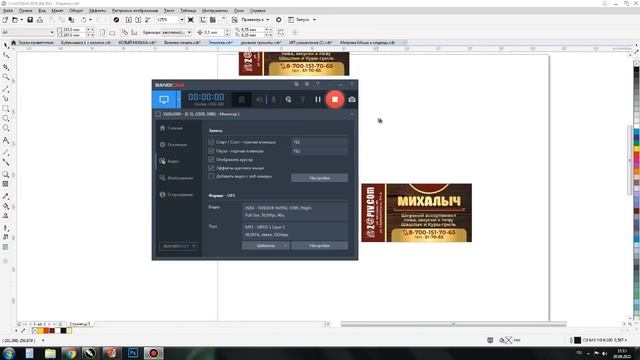
Task: Switch to Визитка.cdr document tab
Action: point(221,42)
